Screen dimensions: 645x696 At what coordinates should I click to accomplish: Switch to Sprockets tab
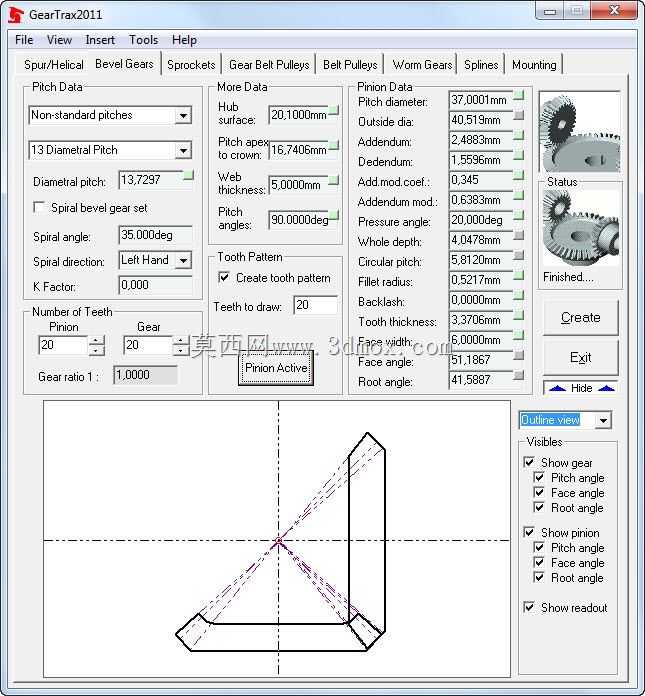pos(191,65)
